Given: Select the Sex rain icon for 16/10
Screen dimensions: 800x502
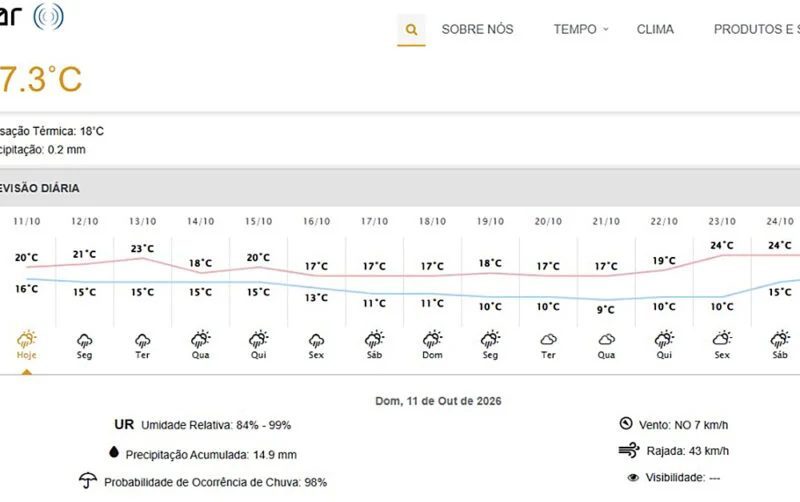Looking at the screenshot, I should 316,340.
